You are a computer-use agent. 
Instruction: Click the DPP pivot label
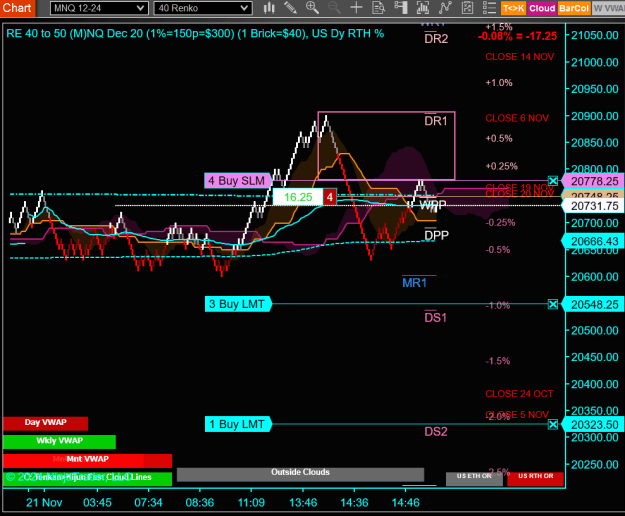(x=436, y=235)
